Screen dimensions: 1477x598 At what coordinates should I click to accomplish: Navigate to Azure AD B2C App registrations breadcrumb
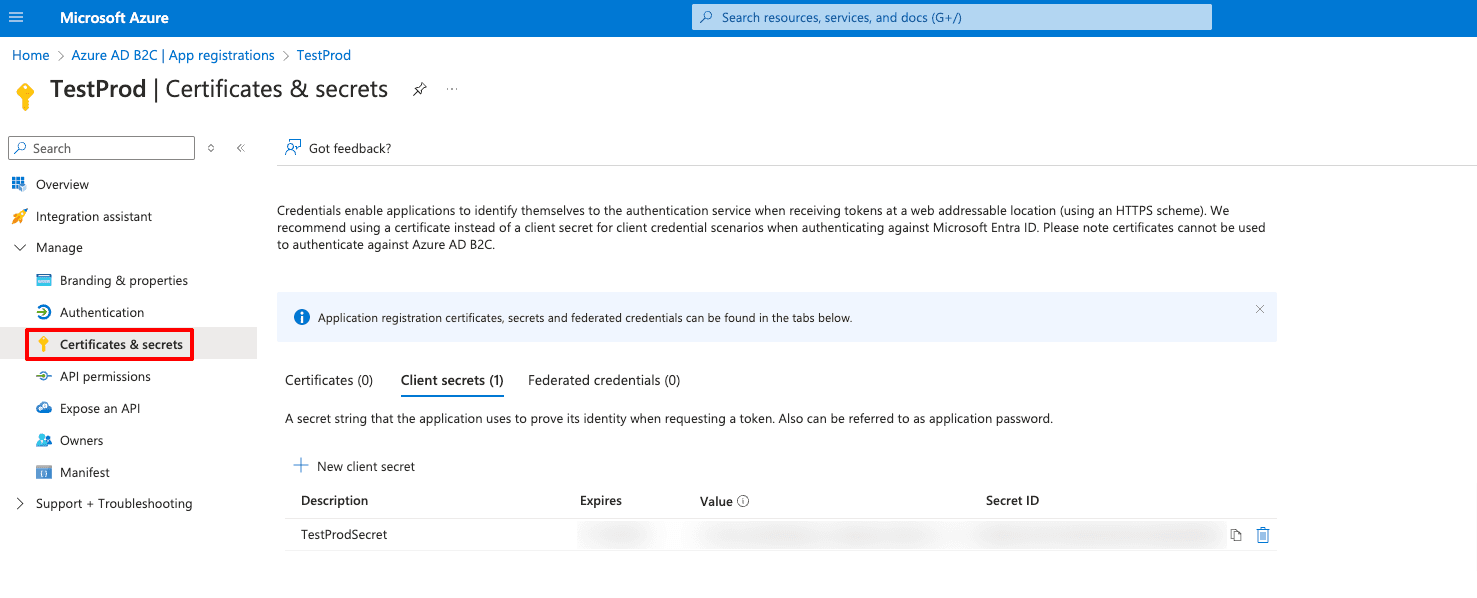(x=172, y=55)
